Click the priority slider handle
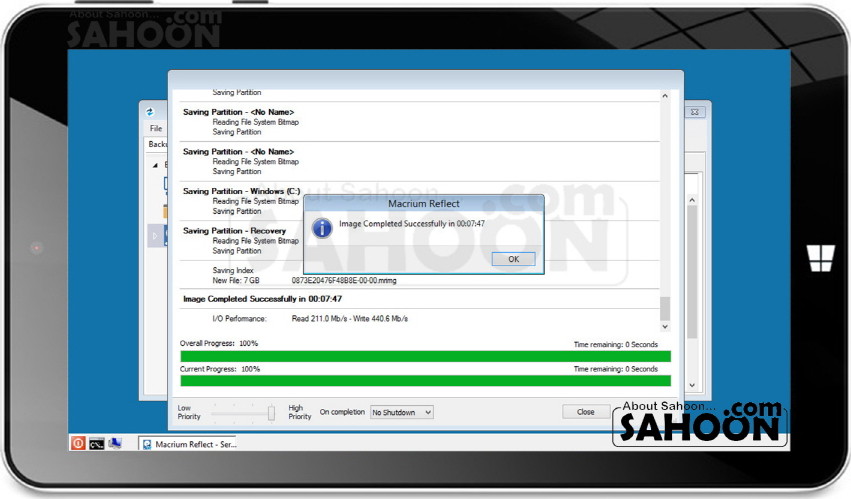The width and height of the screenshot is (851, 499). (271, 412)
